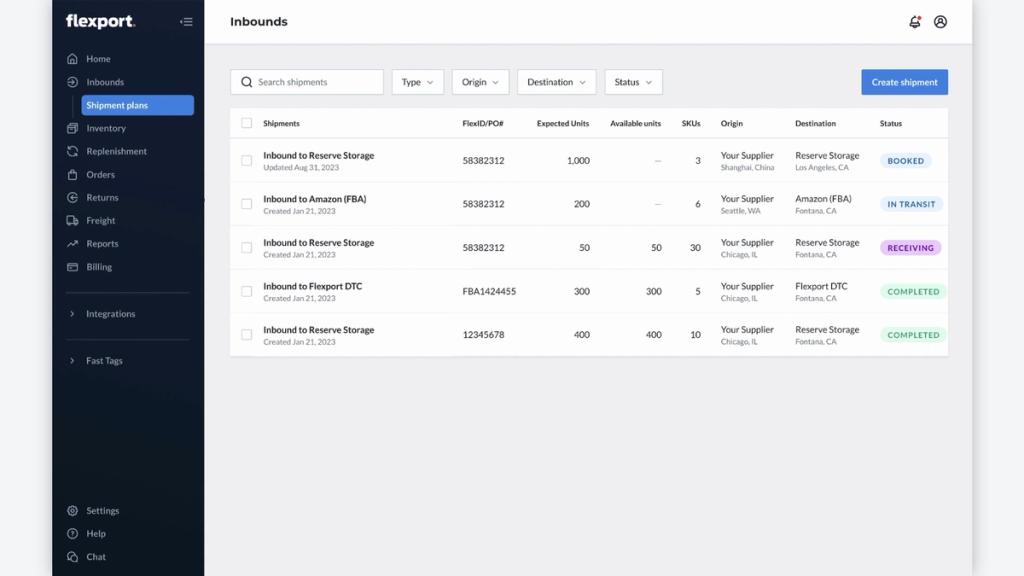The image size is (1024, 576).
Task: Click the Flexport logo
Action: [101, 22]
